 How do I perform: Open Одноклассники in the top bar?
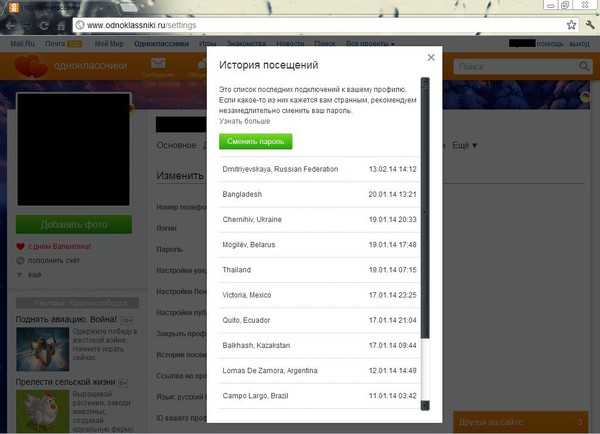tap(161, 44)
